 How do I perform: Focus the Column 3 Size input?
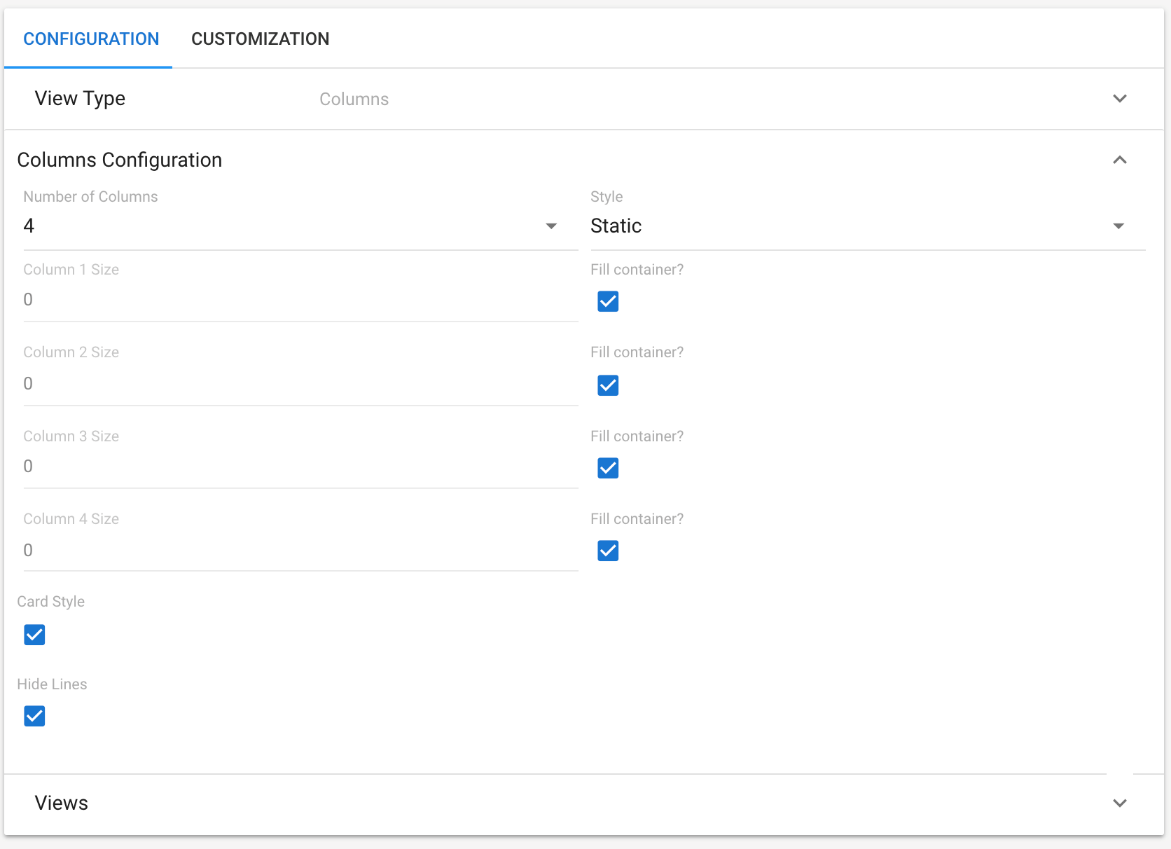point(300,467)
